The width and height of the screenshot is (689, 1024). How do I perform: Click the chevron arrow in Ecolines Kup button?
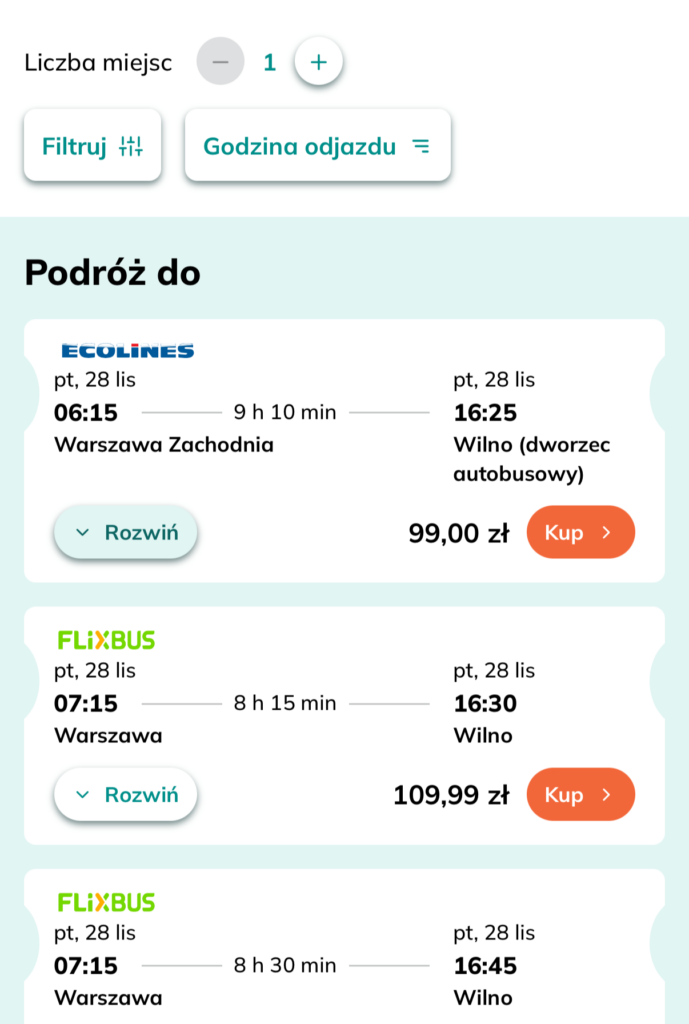click(606, 532)
